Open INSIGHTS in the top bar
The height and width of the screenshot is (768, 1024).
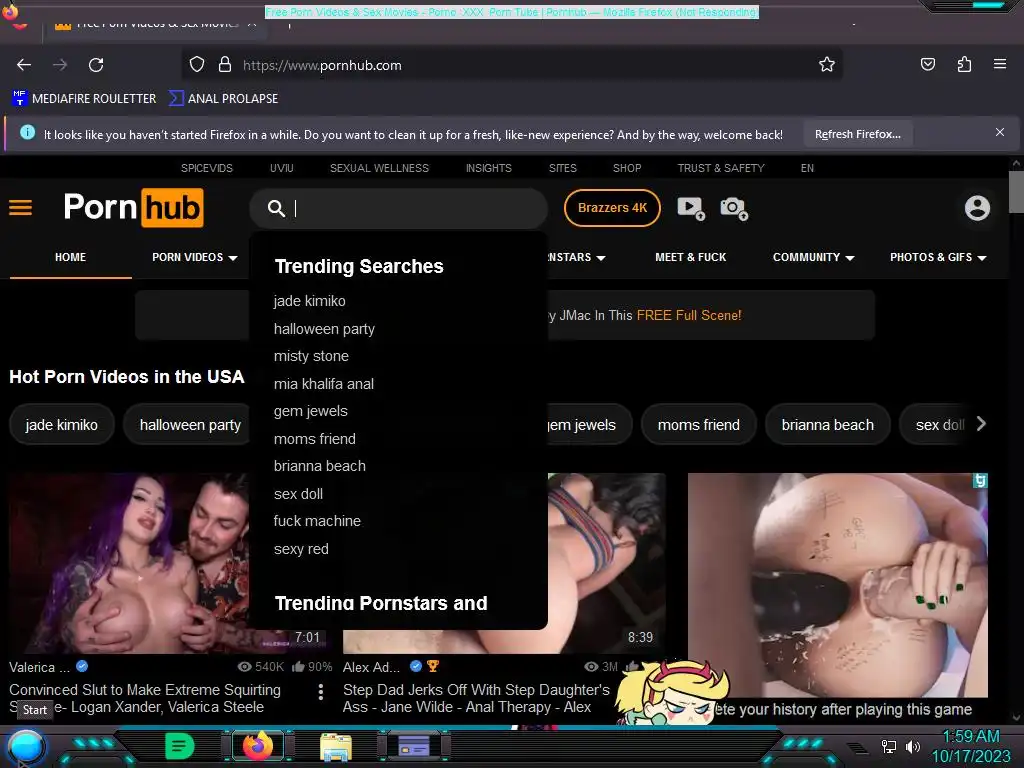(488, 168)
